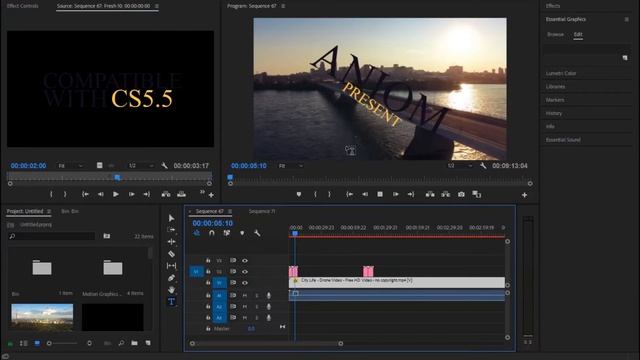
Task: Step forward one frame in Source monitor
Action: coord(131,194)
